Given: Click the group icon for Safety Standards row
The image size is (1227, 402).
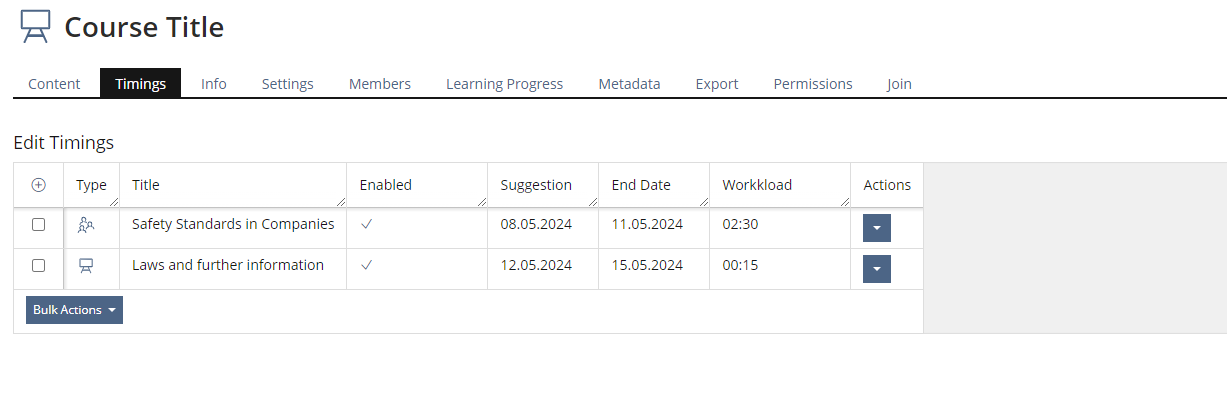Looking at the screenshot, I should pos(86,225).
